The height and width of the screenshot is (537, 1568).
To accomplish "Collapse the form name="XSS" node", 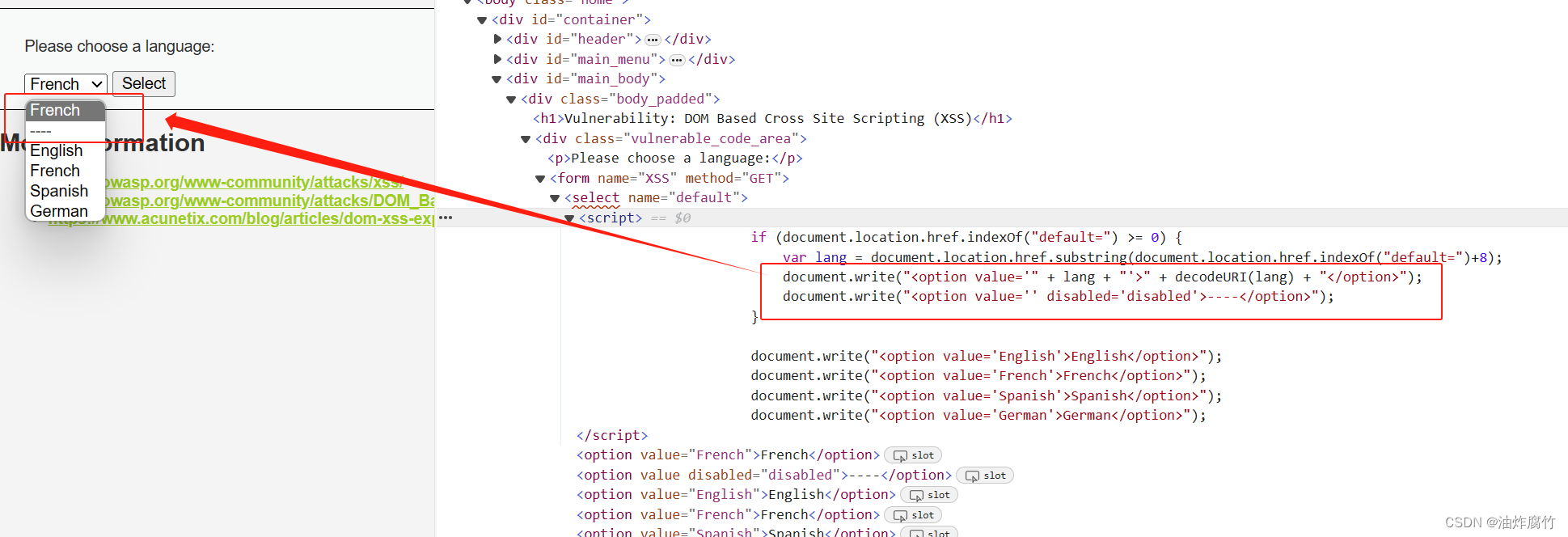I will (540, 179).
